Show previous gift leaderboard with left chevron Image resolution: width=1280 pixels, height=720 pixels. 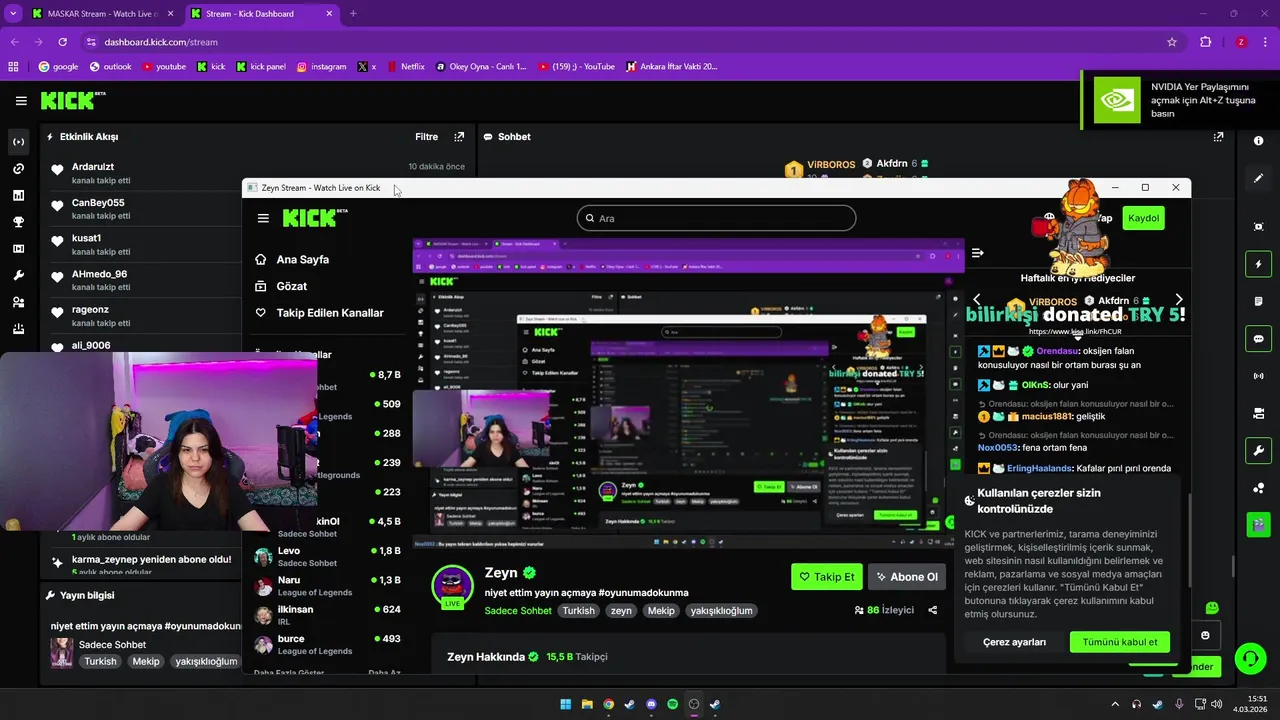click(x=977, y=299)
